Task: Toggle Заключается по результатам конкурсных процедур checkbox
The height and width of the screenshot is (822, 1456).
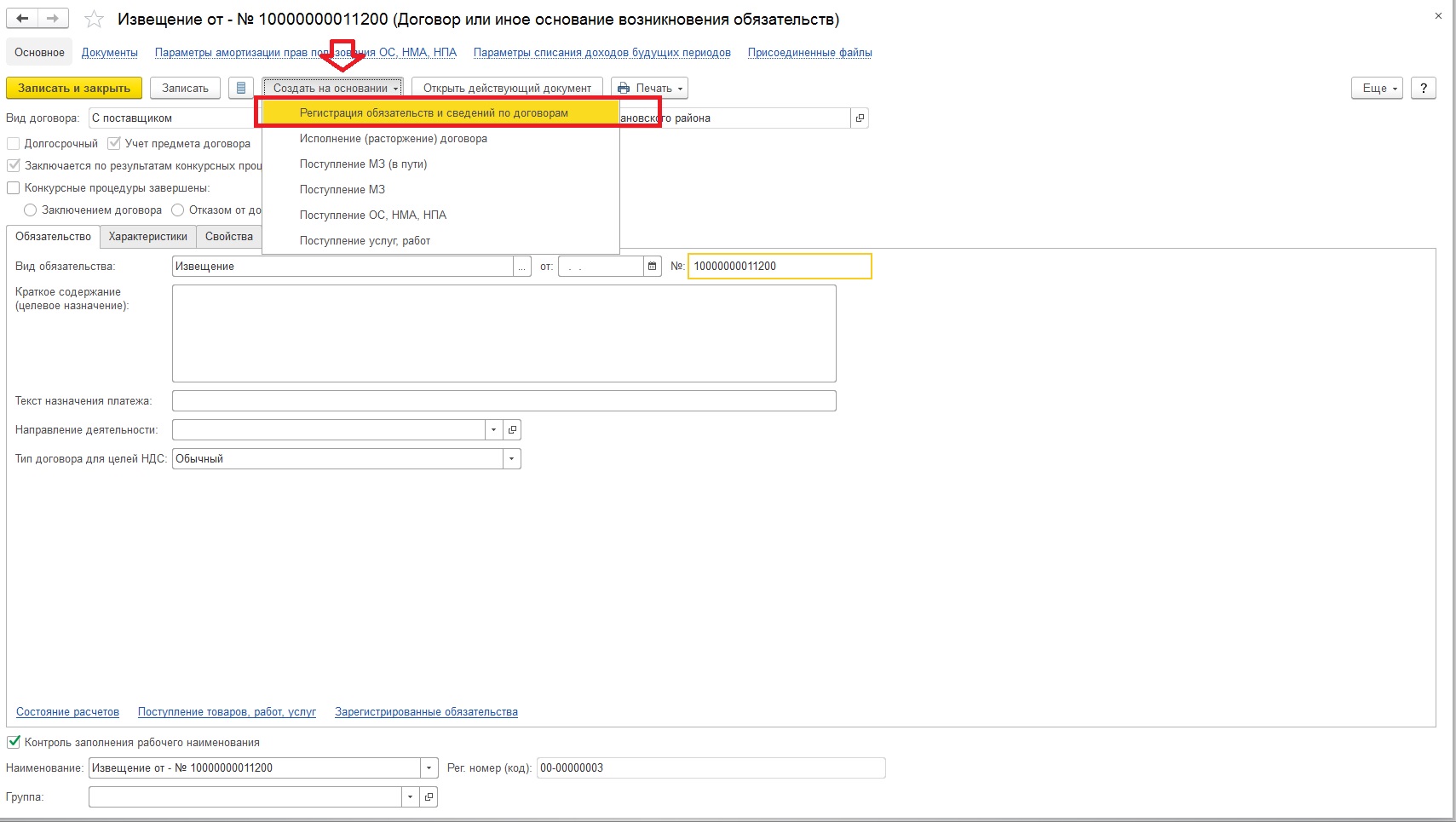Action: pos(13,165)
